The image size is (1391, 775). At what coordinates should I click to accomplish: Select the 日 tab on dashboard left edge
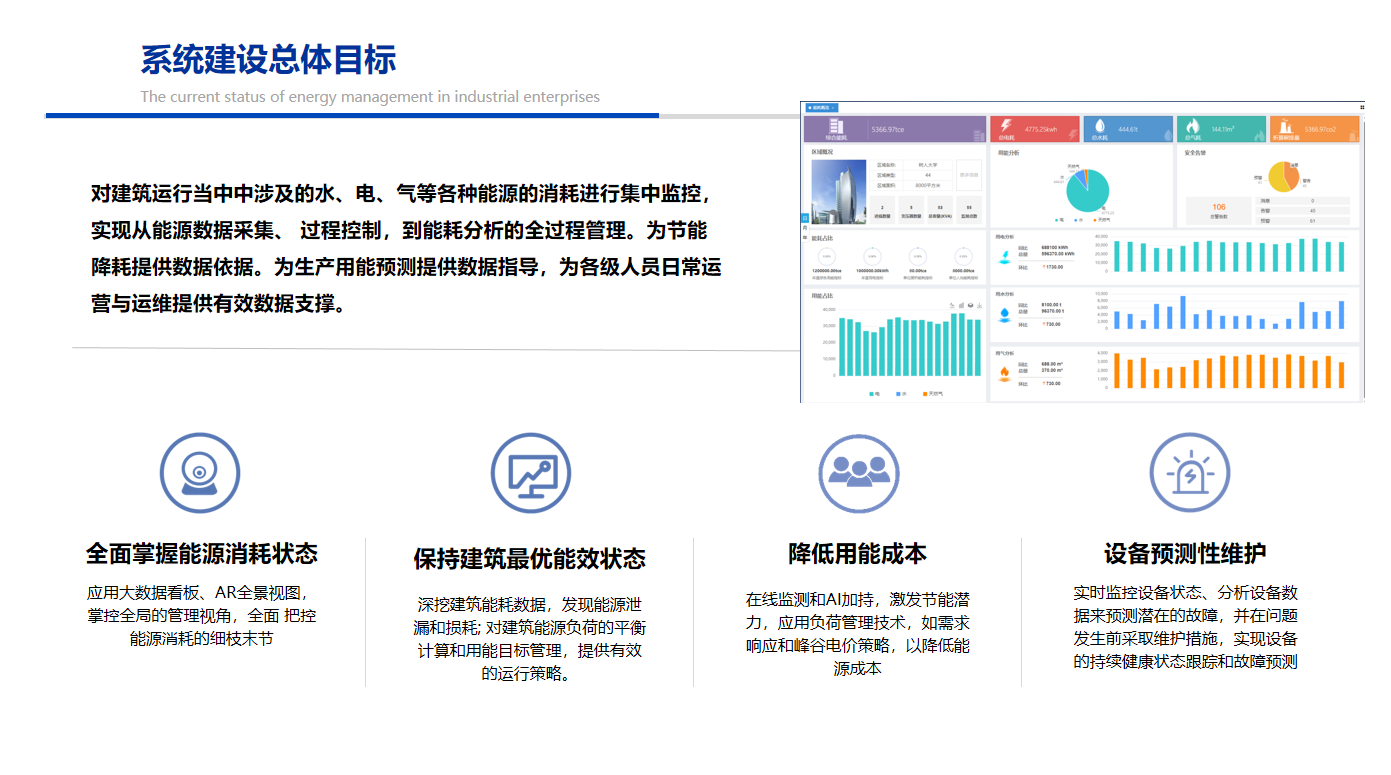804,217
